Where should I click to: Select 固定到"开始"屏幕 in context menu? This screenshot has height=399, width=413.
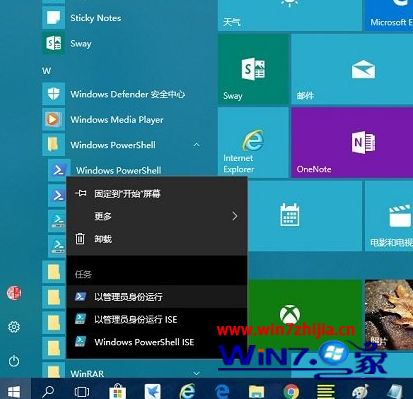(157, 194)
